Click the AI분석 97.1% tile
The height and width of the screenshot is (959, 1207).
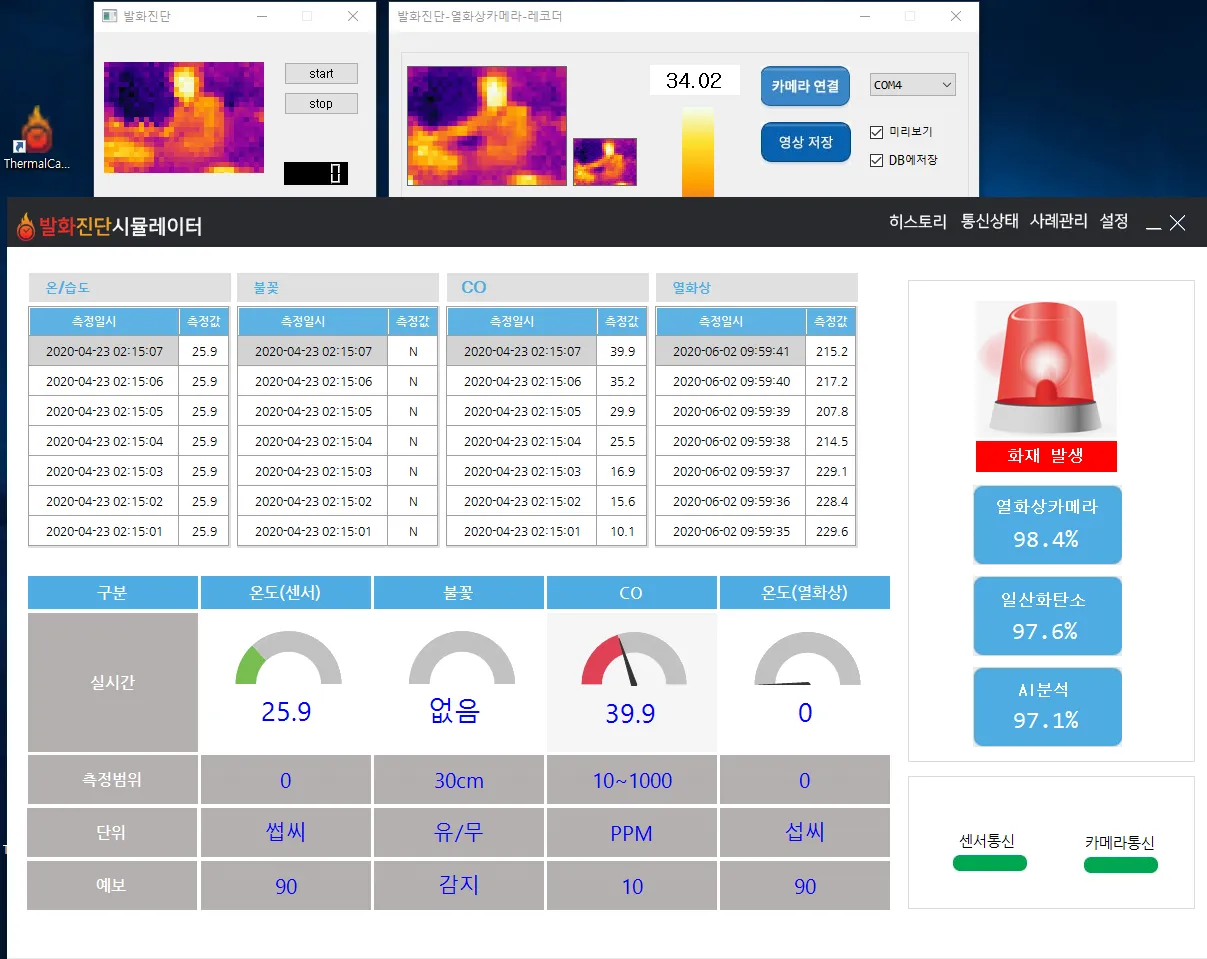(1048, 707)
